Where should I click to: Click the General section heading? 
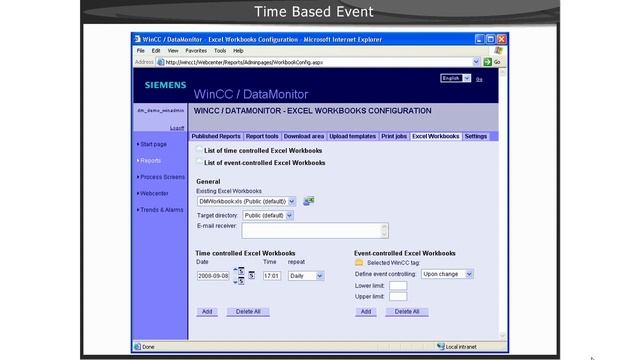[x=208, y=181]
